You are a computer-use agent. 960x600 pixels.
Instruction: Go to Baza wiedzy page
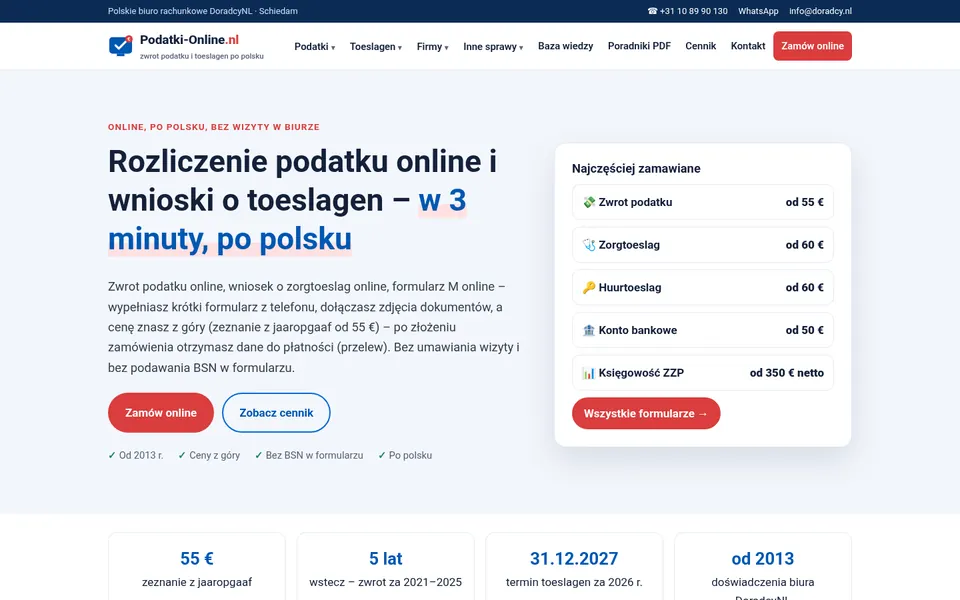(566, 46)
